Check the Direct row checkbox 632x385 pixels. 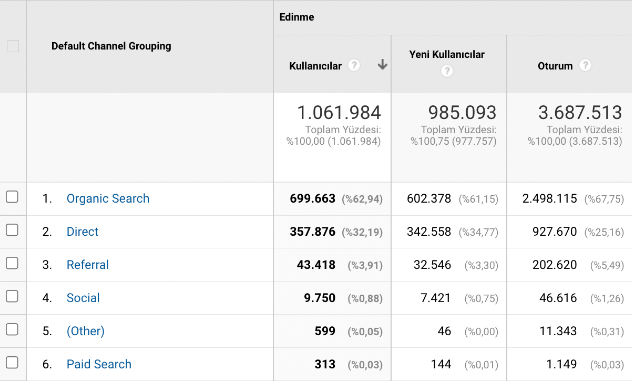pyautogui.click(x=12, y=230)
